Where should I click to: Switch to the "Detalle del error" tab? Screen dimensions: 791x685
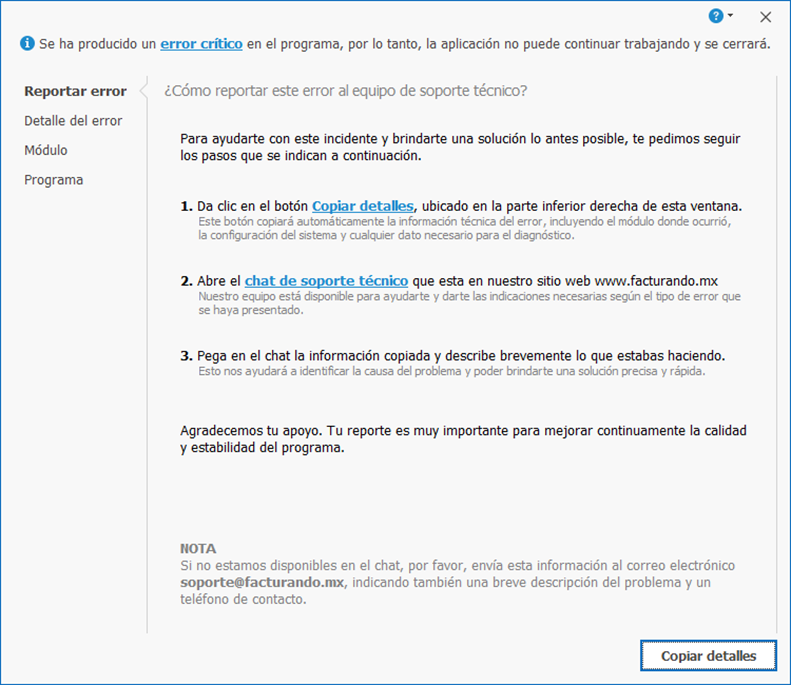point(73,121)
